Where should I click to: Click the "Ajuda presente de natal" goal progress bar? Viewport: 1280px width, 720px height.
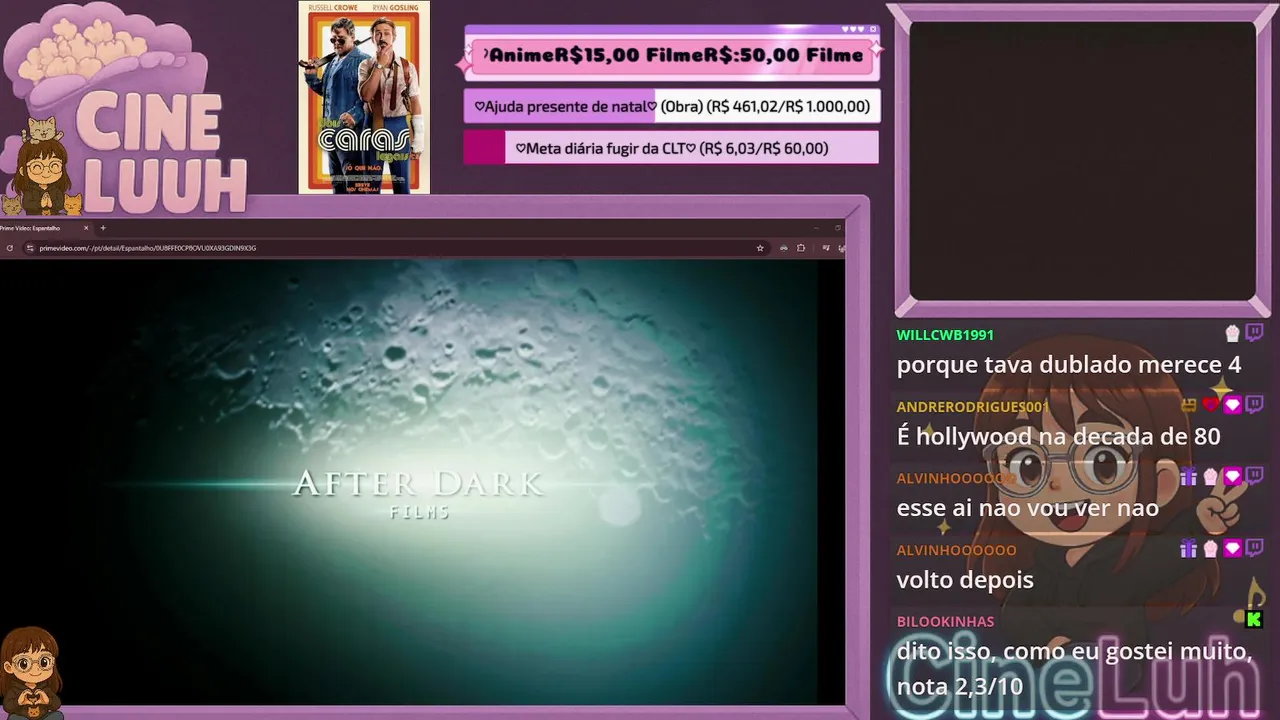672,106
